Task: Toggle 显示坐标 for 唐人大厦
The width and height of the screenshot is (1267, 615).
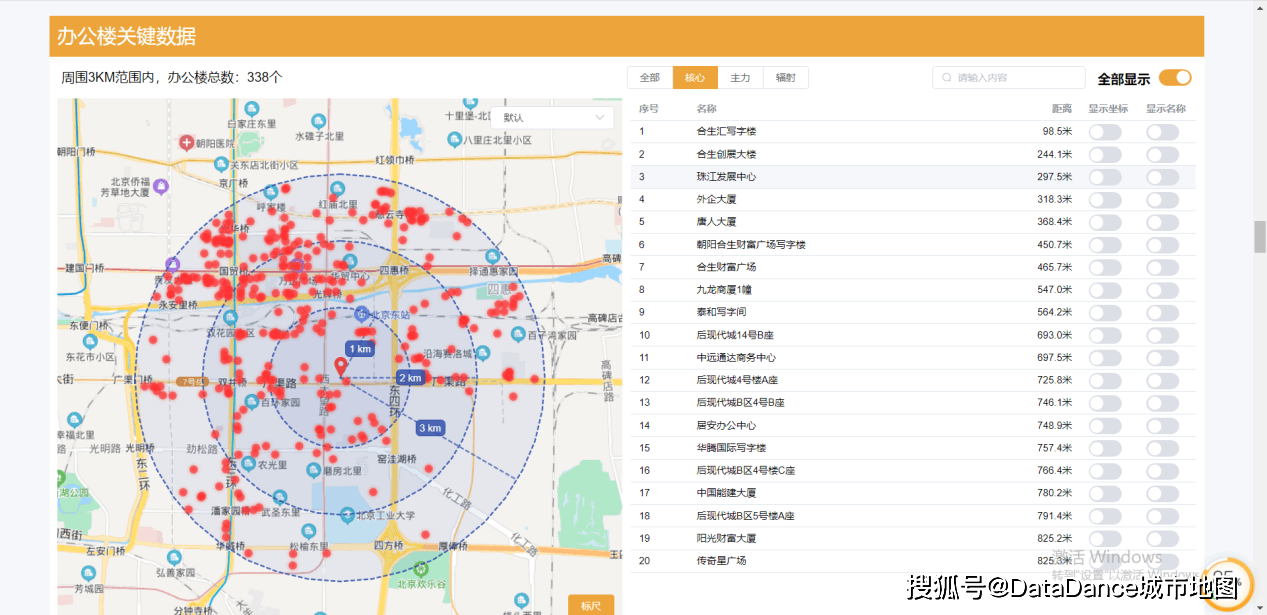Action: click(x=1105, y=222)
